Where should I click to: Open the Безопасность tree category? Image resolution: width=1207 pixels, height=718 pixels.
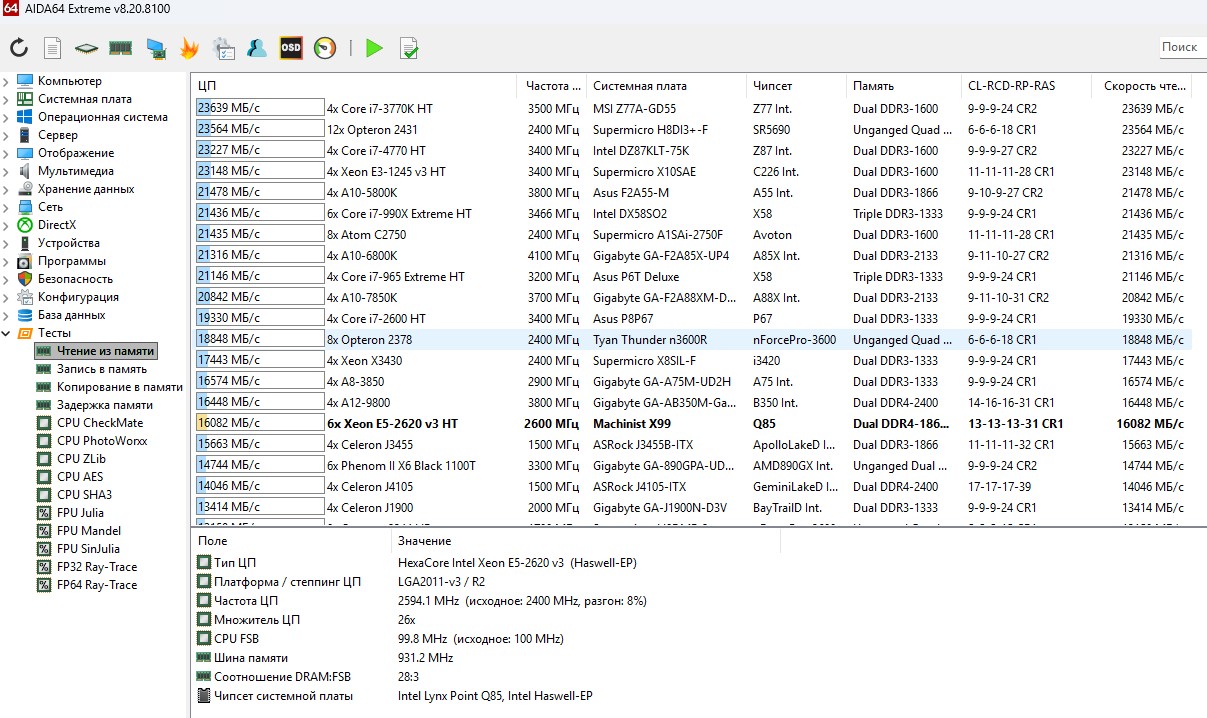coord(76,279)
